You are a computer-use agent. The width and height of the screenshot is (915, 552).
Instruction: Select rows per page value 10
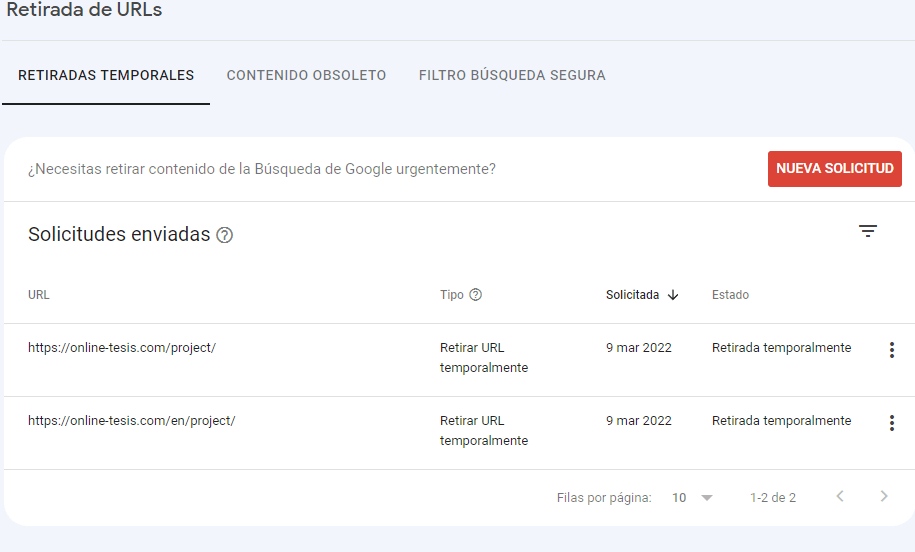click(x=679, y=498)
